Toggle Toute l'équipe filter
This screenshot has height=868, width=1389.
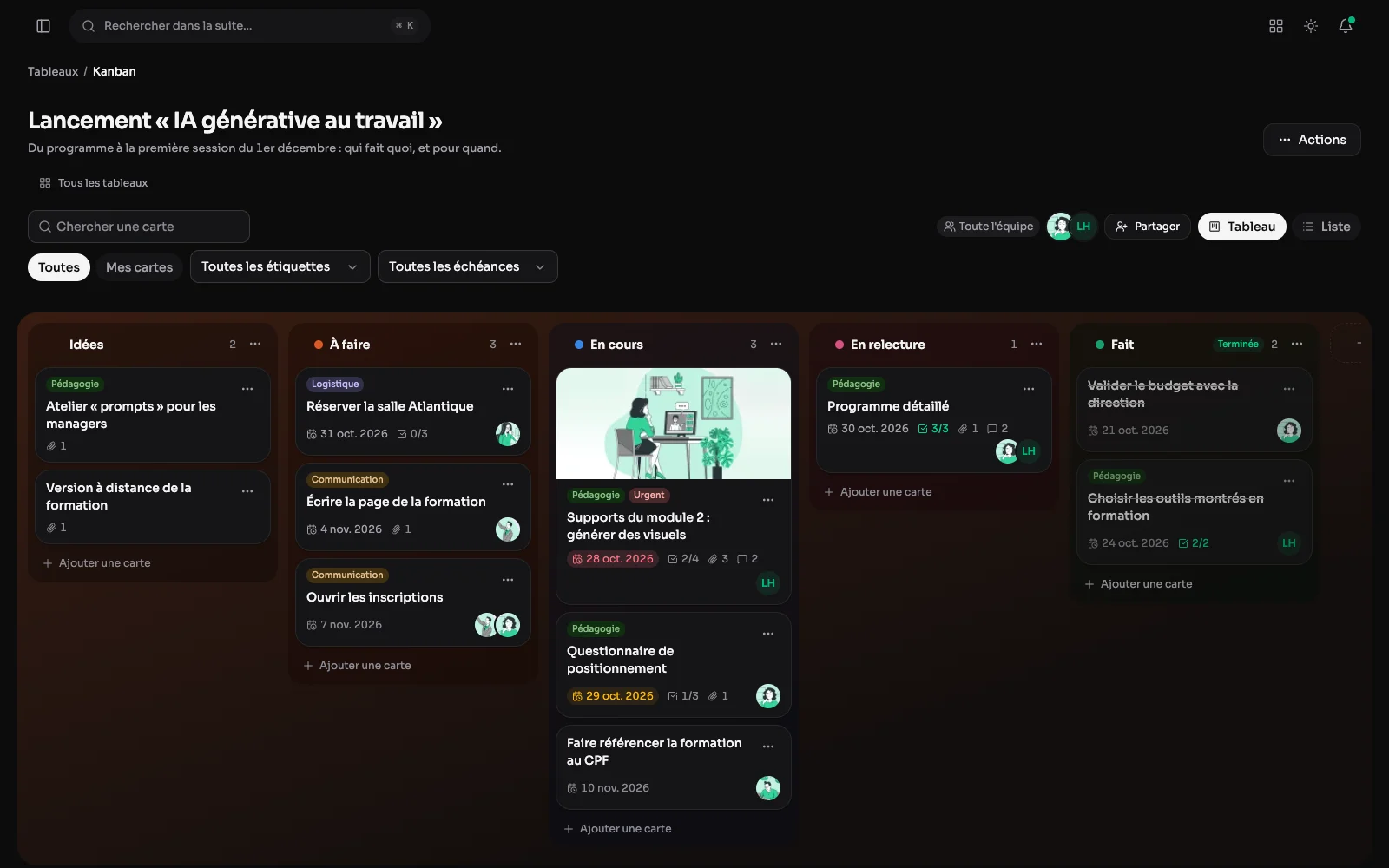989,227
